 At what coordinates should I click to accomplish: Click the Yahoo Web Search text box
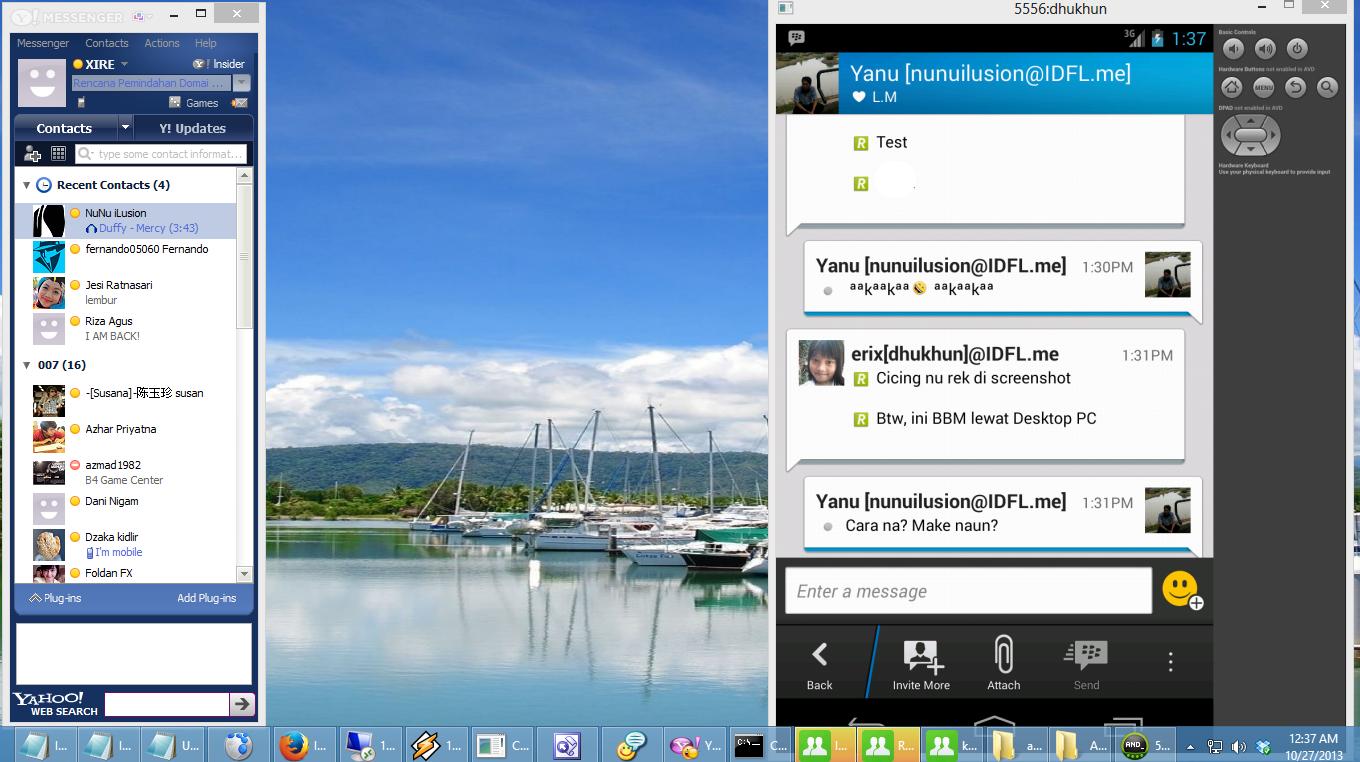(x=167, y=704)
